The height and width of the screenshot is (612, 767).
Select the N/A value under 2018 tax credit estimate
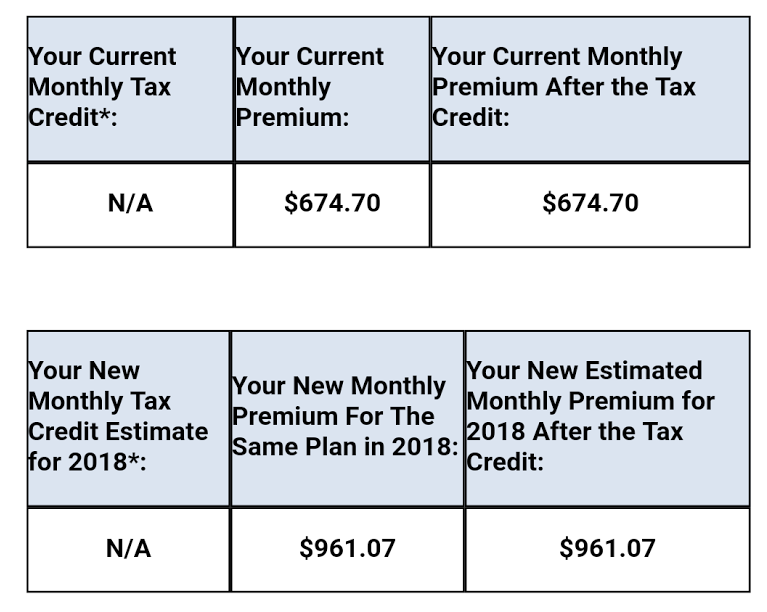point(128,549)
